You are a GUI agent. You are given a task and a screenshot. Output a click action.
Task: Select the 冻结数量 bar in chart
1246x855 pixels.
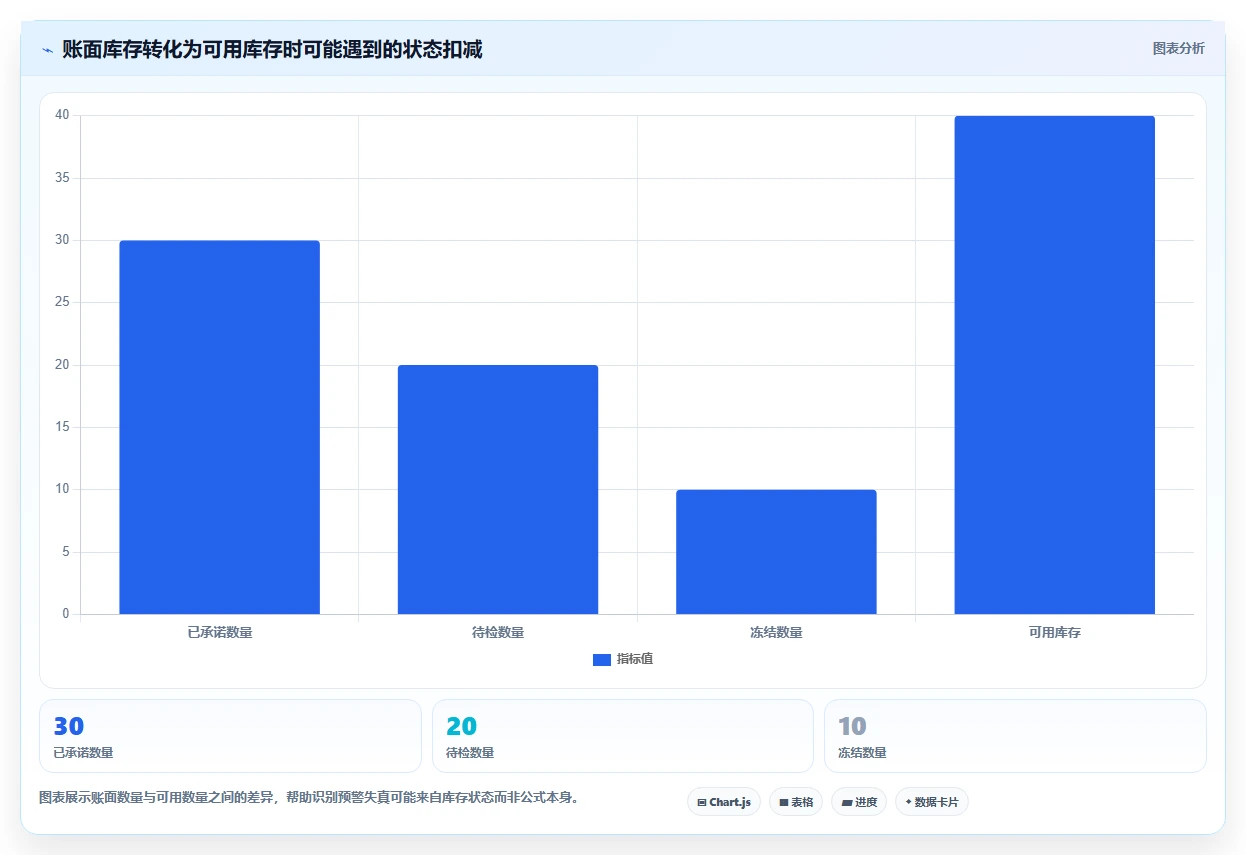(x=776, y=552)
